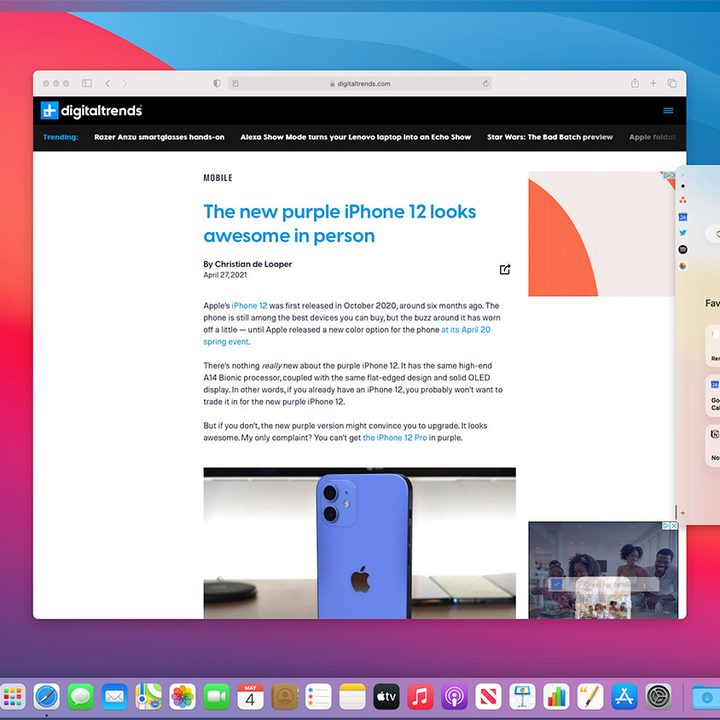
Task: Click the digitaltrends.com address field
Action: 360,84
